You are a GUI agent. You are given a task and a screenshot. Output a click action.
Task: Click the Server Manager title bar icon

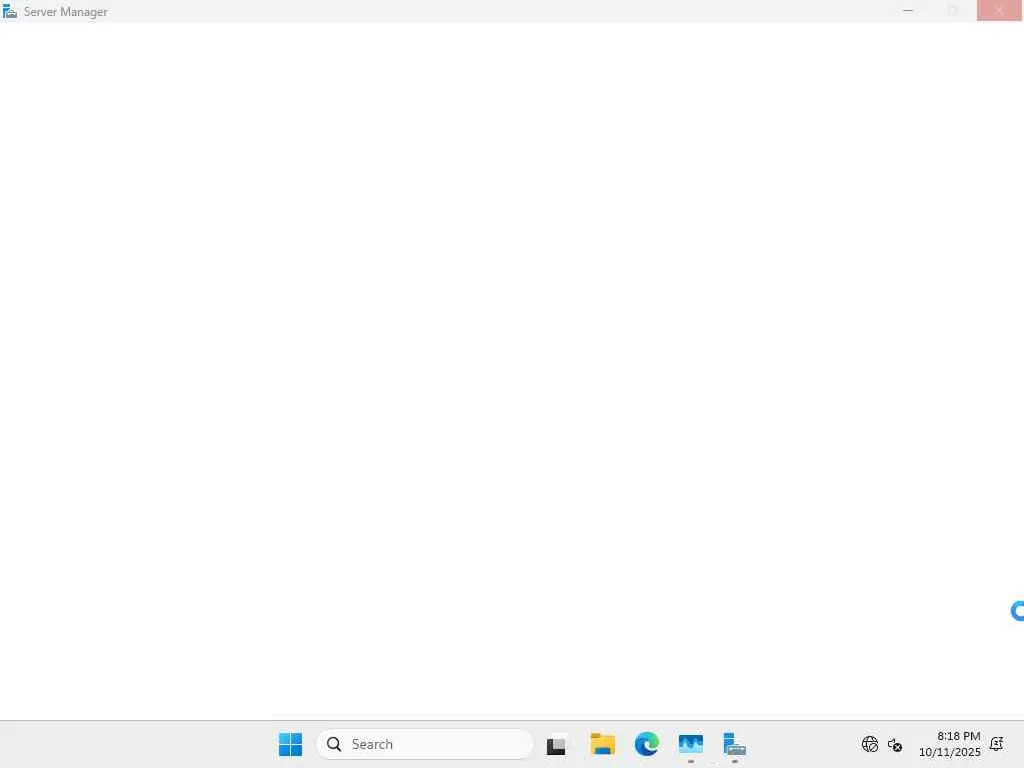[x=10, y=11]
